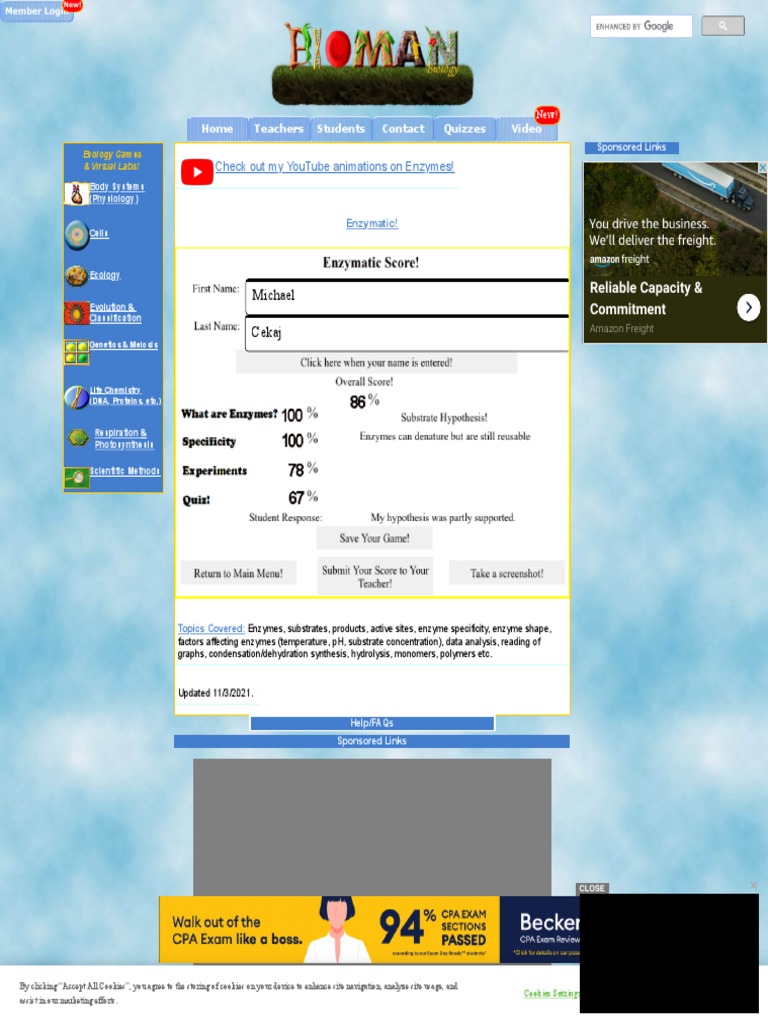Open the Video tab
The height and width of the screenshot is (1024, 768).
pyautogui.click(x=526, y=129)
